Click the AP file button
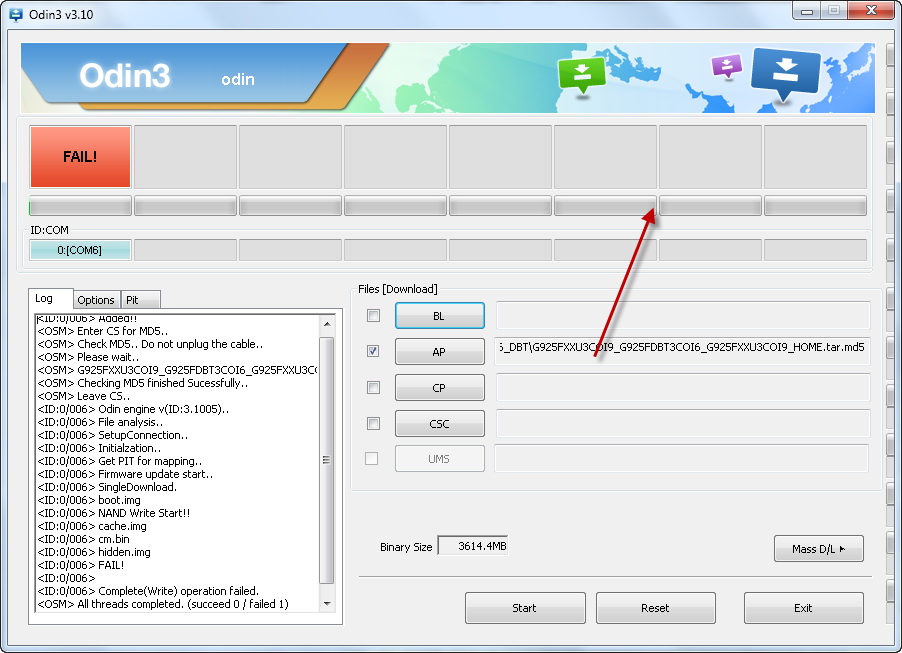This screenshot has width=902, height=653. pos(439,352)
